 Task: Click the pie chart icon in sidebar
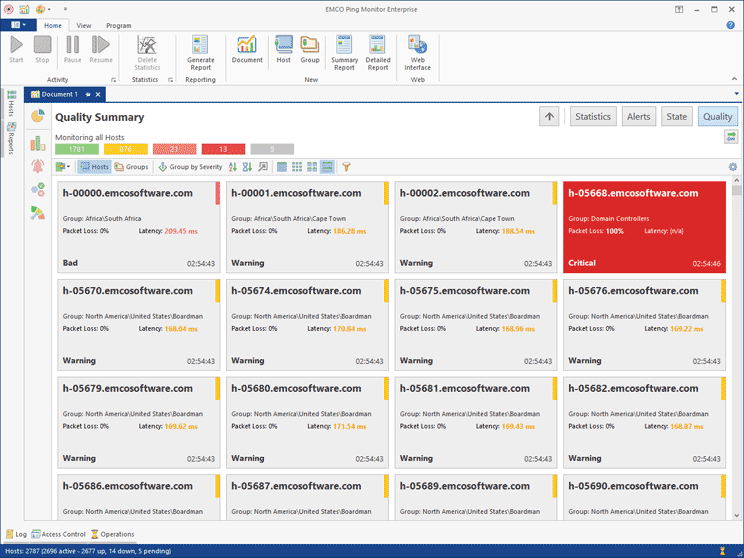click(38, 117)
